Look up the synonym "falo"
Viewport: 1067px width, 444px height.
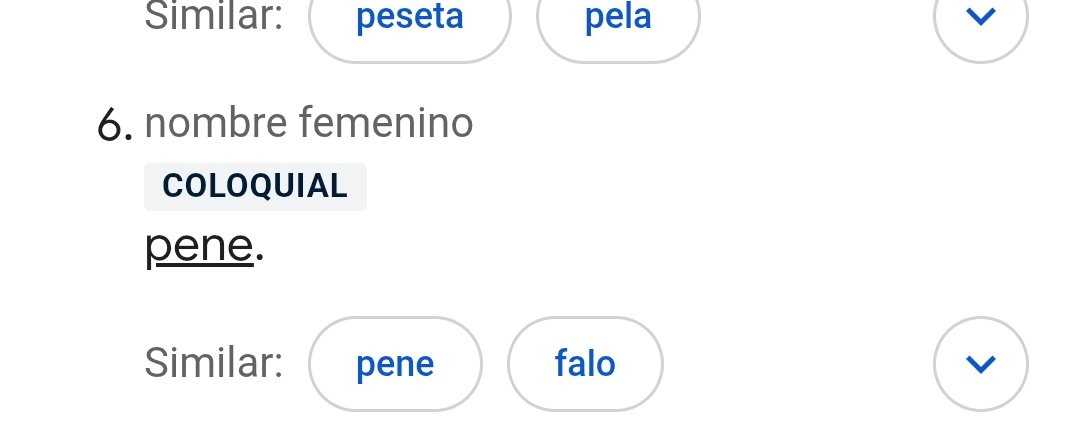(x=585, y=364)
